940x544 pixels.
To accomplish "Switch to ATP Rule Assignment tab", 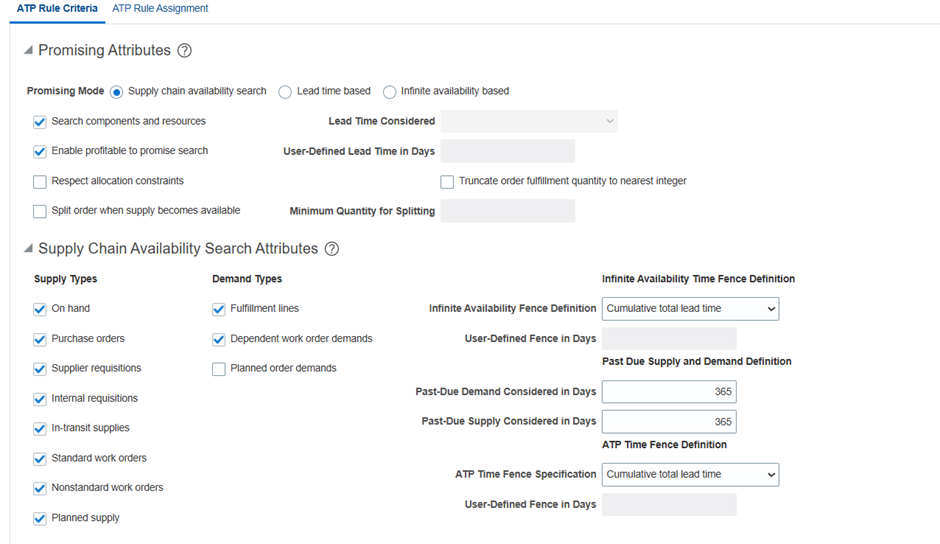I will 160,8.
